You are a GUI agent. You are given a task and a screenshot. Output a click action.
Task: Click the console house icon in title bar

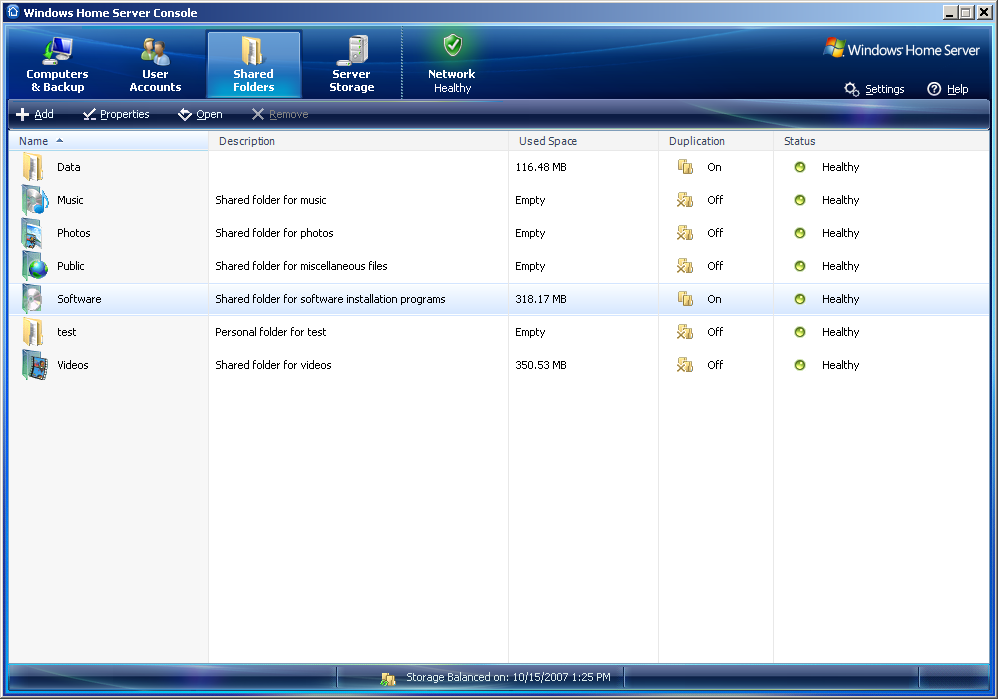13,12
